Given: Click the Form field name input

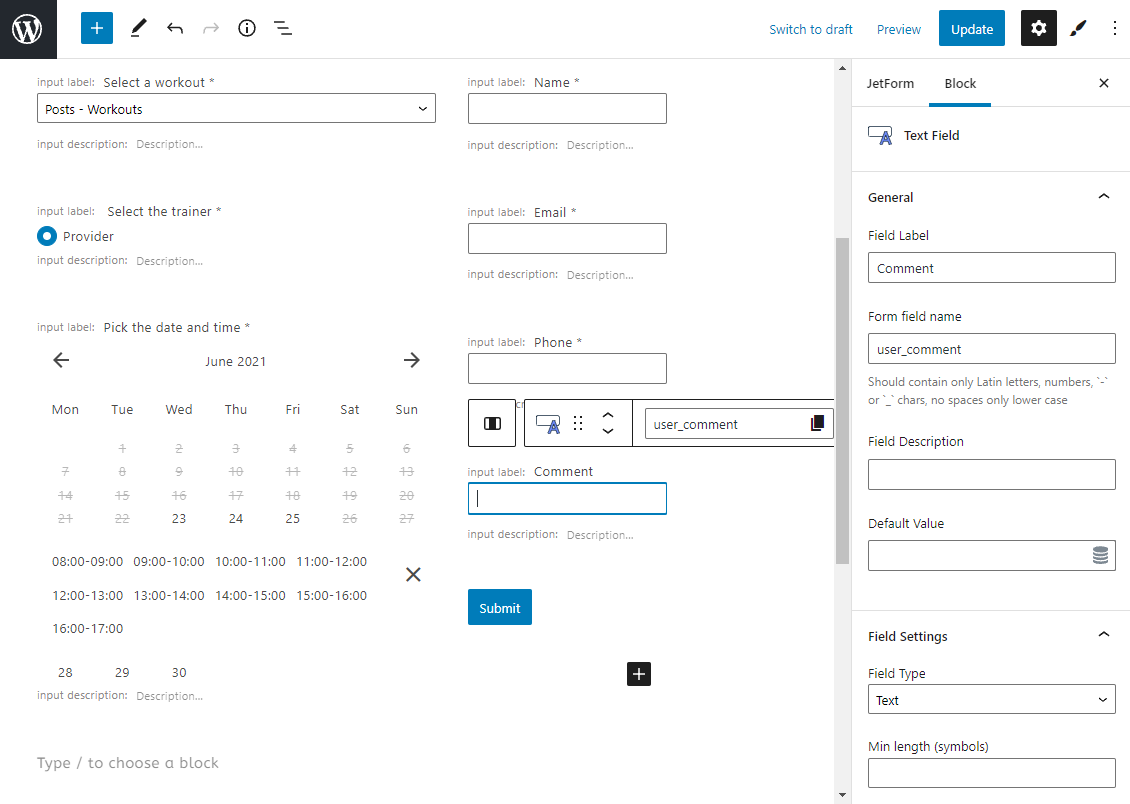Looking at the screenshot, I should coord(992,349).
